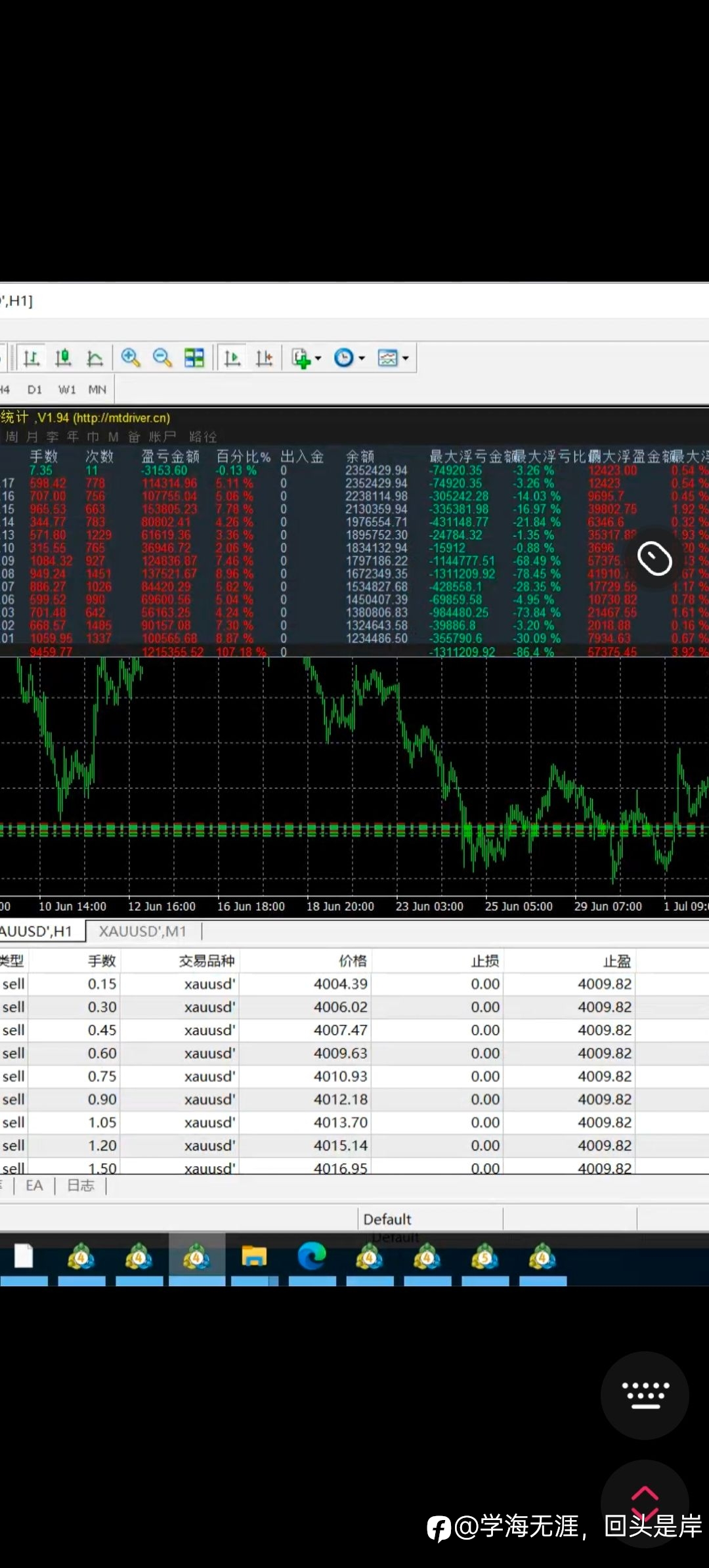Open the EA tab in terminal

34,1185
